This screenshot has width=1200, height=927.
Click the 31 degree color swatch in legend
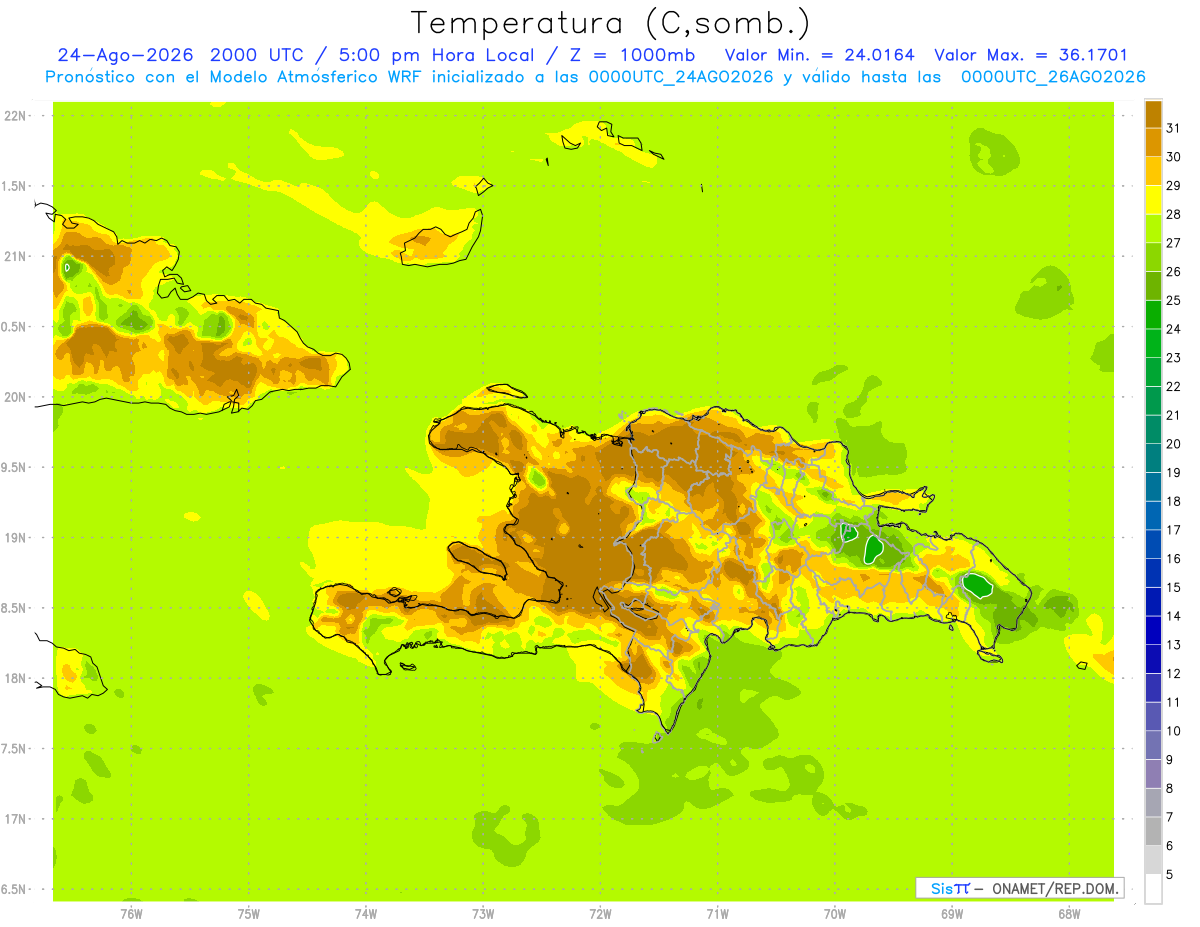pos(1153,115)
